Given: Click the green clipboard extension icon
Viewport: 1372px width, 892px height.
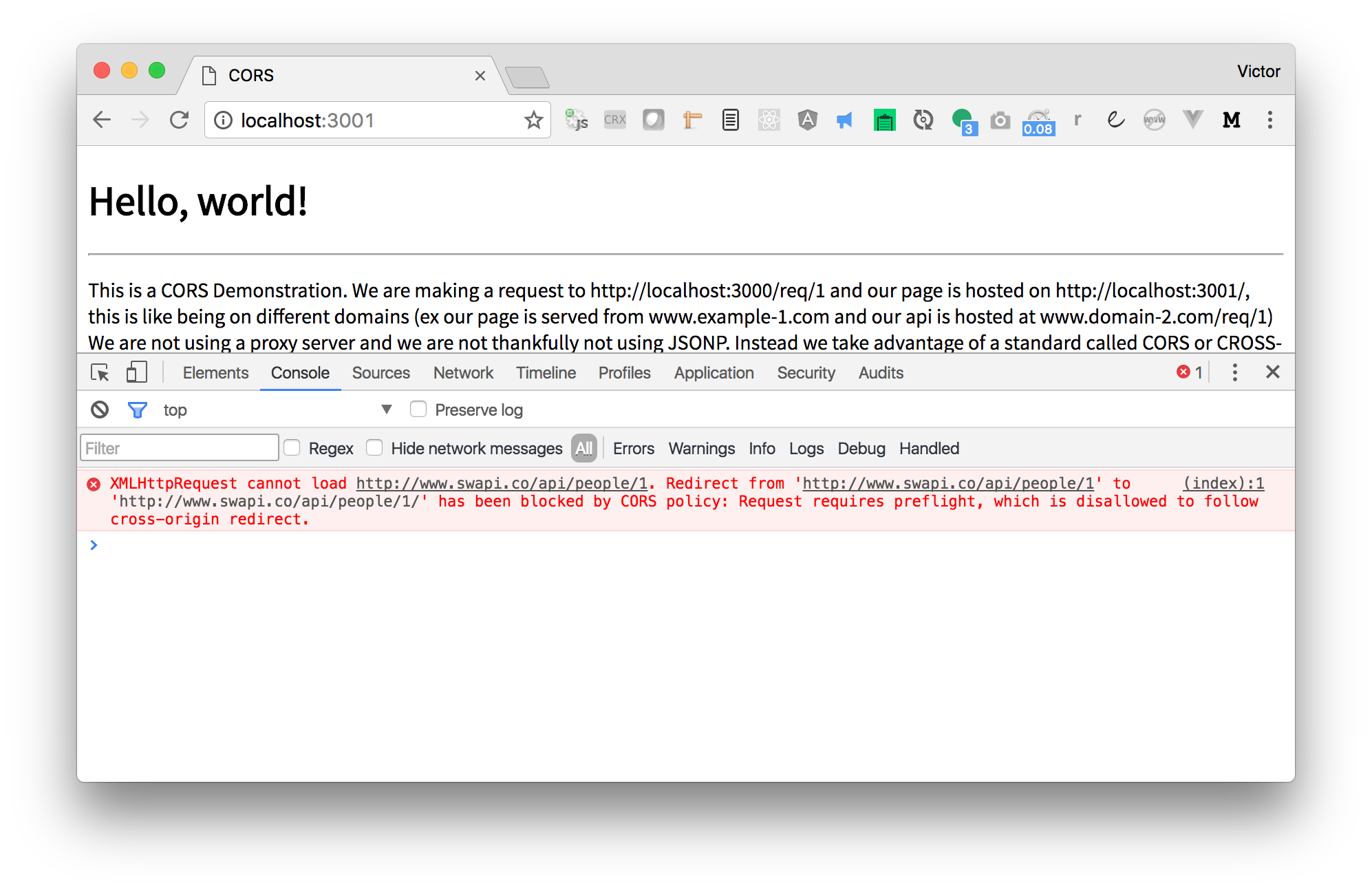Looking at the screenshot, I should point(884,120).
